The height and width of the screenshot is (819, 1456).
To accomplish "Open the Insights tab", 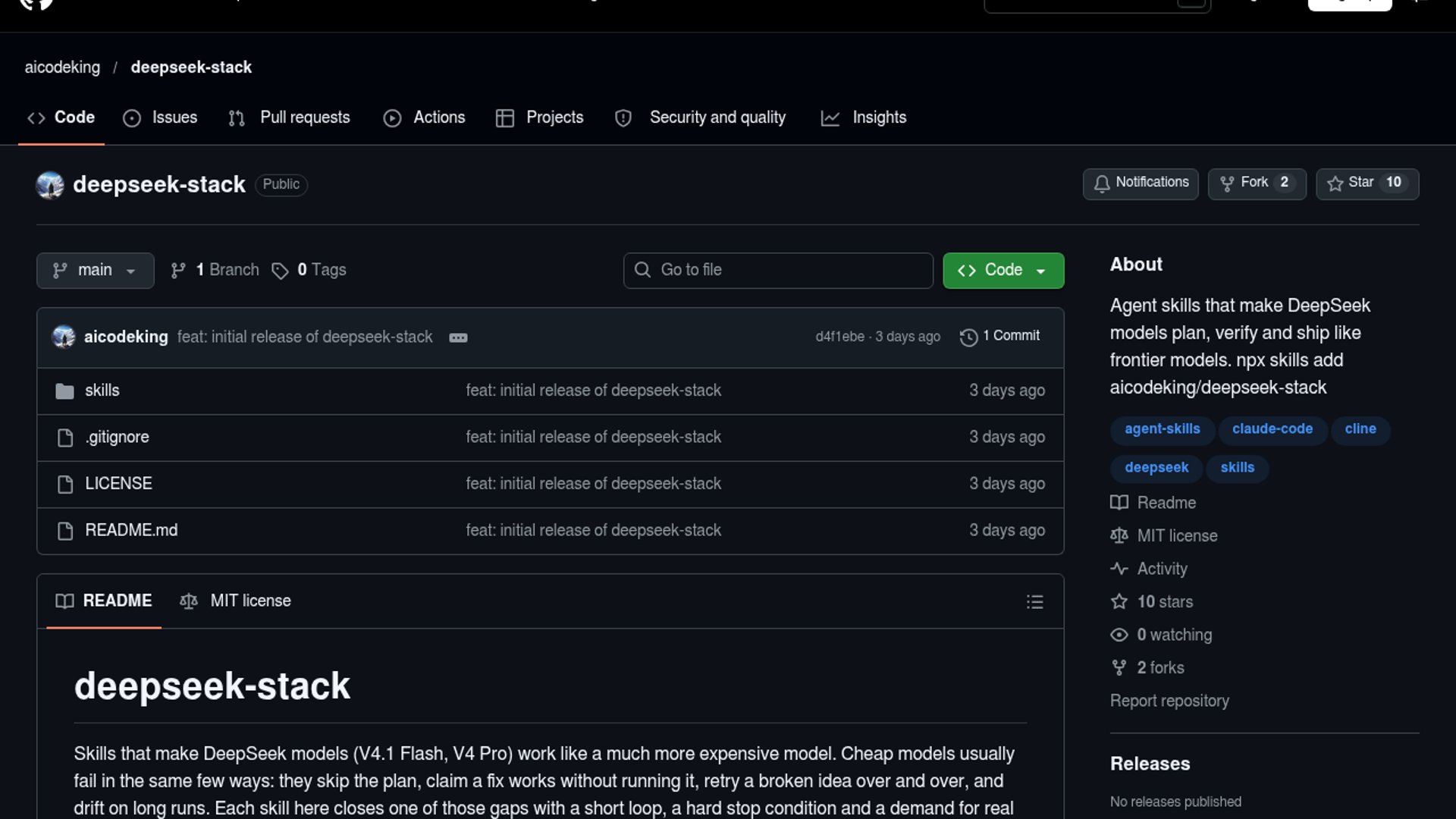I will pyautogui.click(x=864, y=118).
